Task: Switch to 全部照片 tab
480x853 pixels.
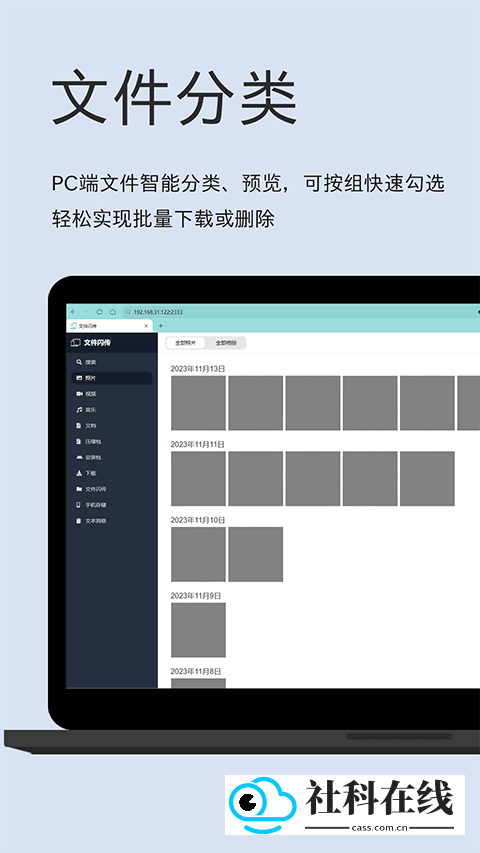Action: (186, 343)
